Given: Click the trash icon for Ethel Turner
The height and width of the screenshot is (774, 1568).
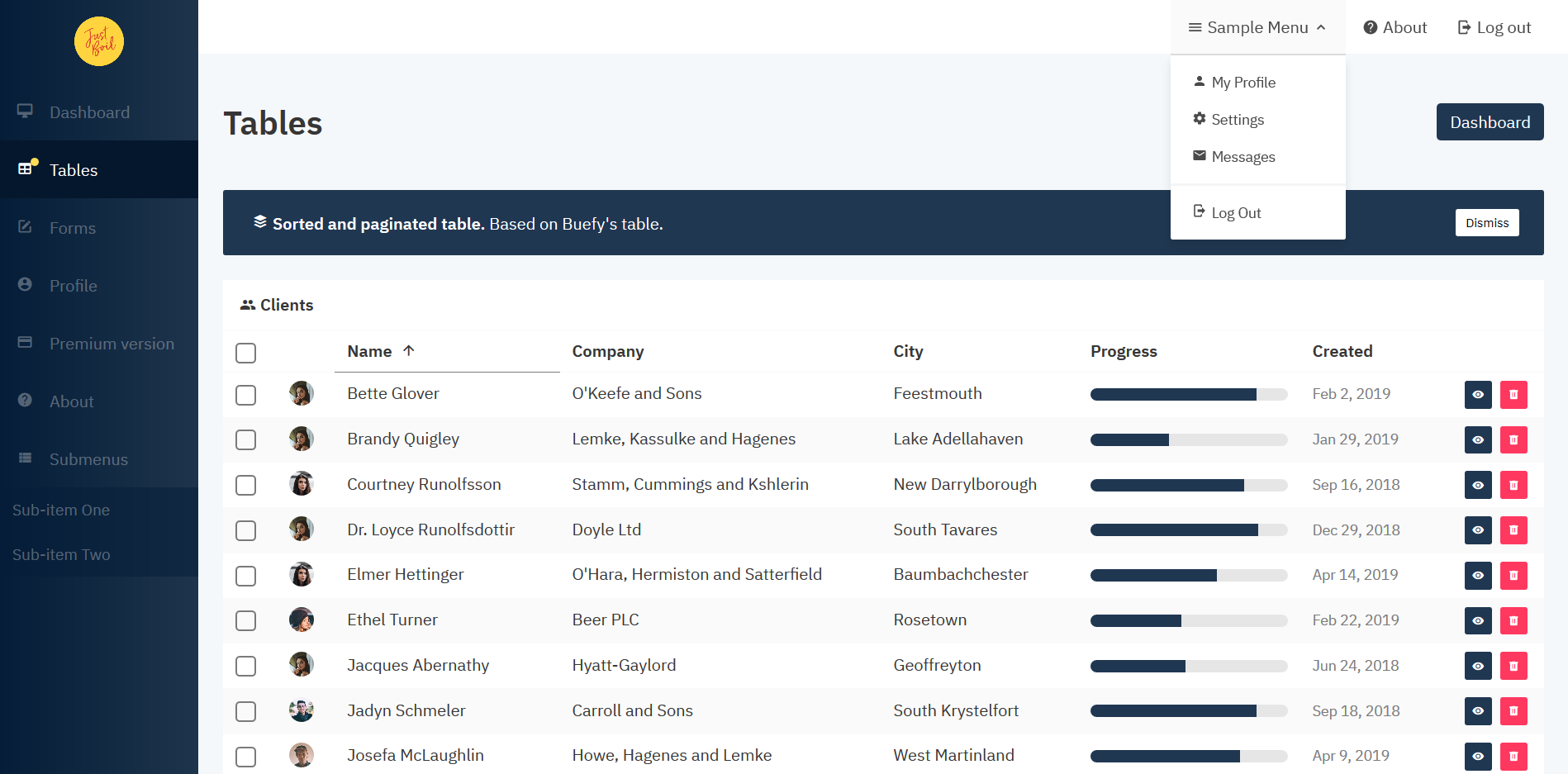Looking at the screenshot, I should coord(1513,621).
